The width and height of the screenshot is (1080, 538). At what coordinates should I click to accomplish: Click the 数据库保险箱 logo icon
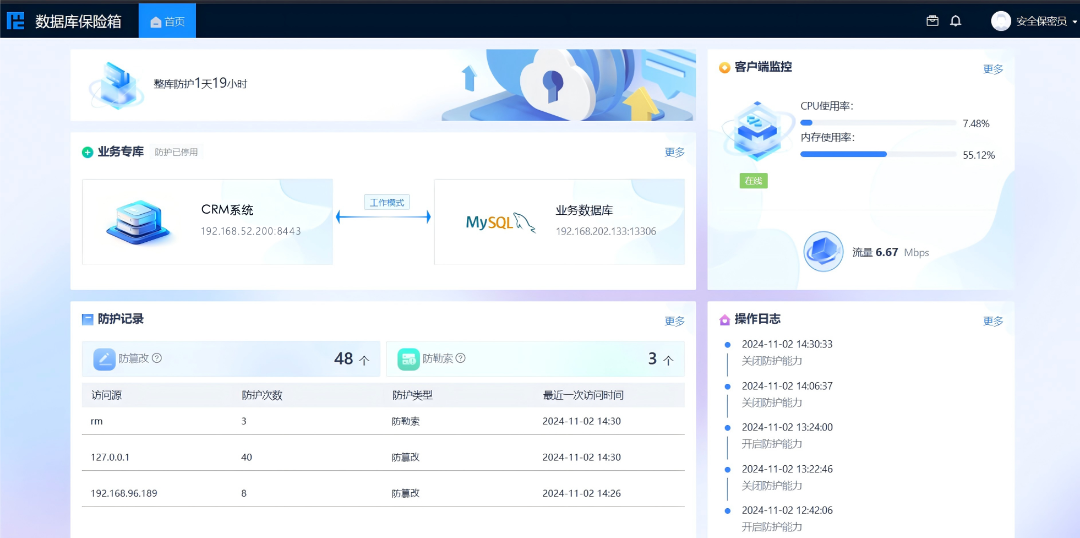[x=15, y=21]
